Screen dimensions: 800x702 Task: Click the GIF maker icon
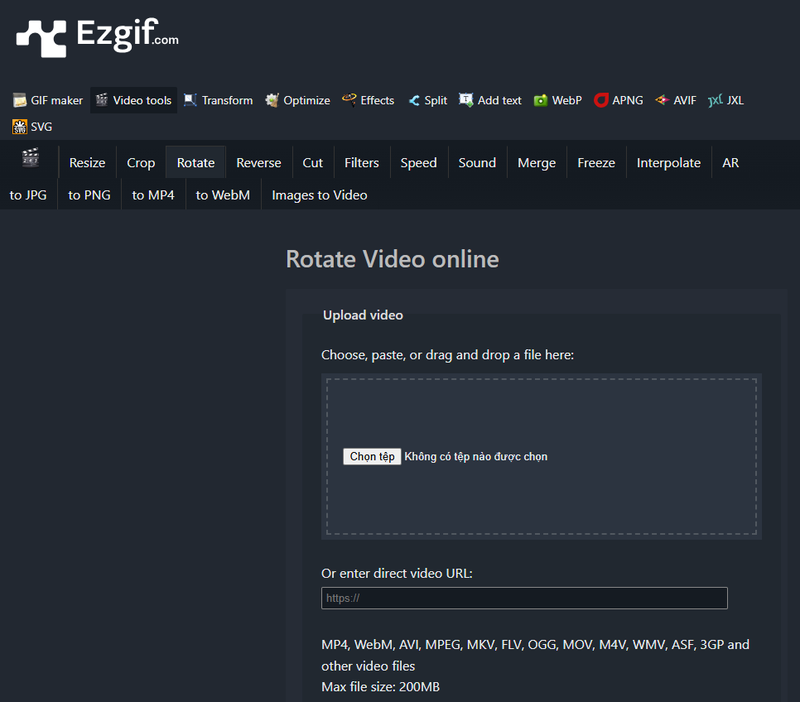[19, 101]
